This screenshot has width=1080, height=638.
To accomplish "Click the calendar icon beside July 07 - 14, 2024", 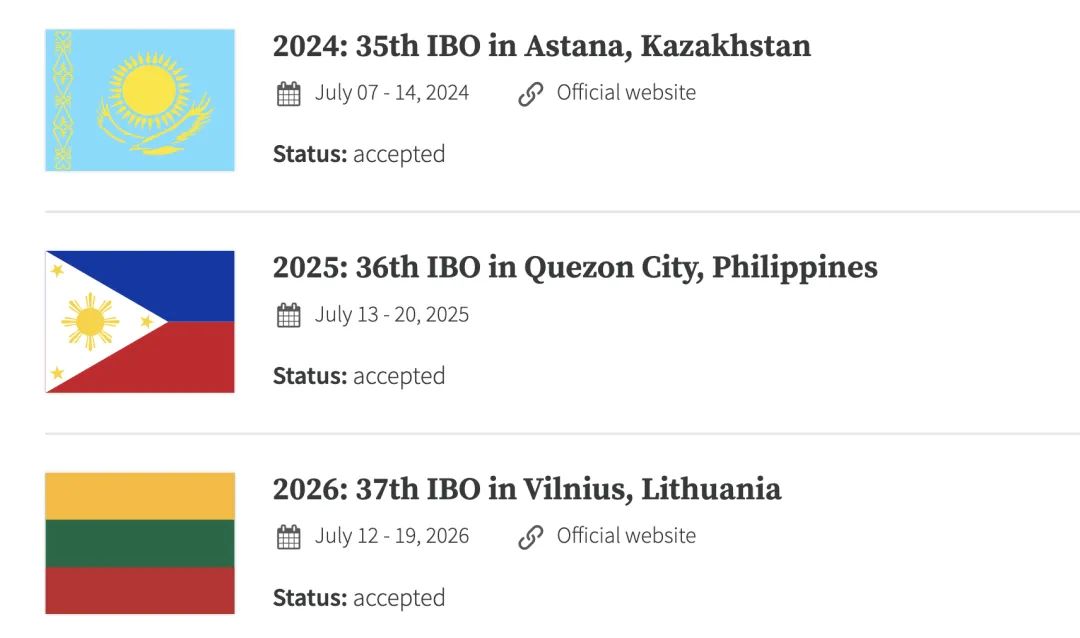I will [289, 94].
